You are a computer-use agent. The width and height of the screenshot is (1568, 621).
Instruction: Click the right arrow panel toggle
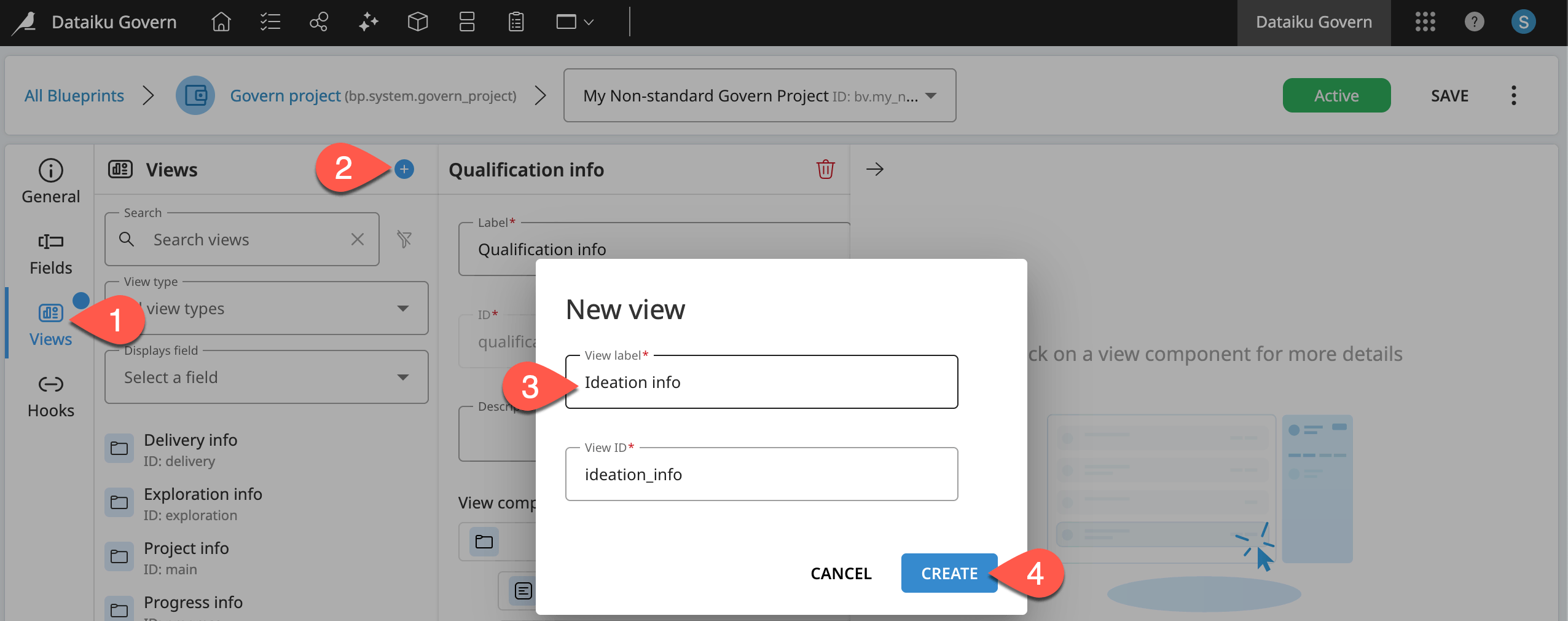875,169
